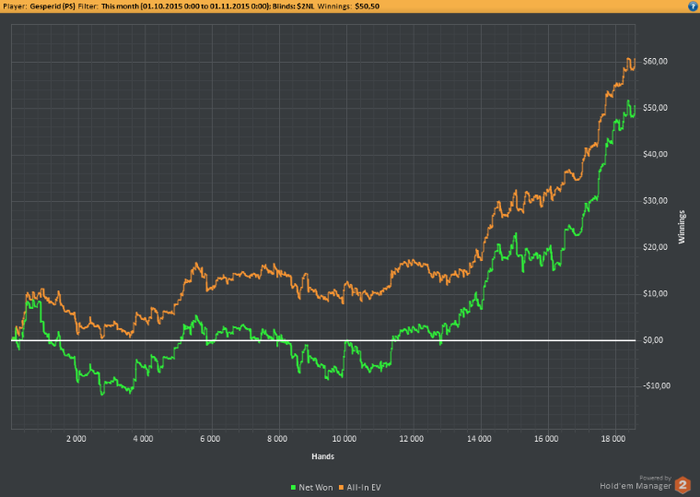700x497 pixels.
Task: Click the Powered by text
Action: [x=655, y=478]
